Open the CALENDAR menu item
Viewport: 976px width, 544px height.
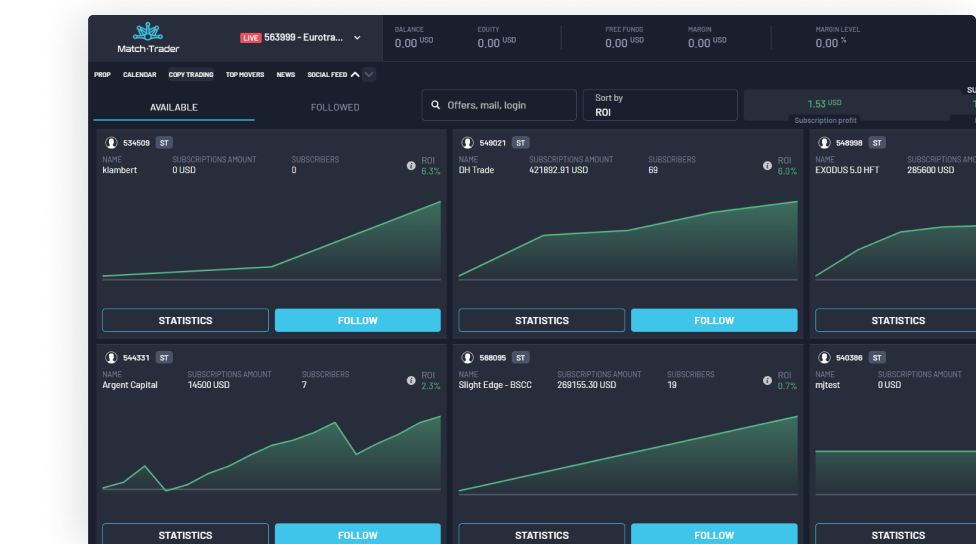[x=139, y=75]
